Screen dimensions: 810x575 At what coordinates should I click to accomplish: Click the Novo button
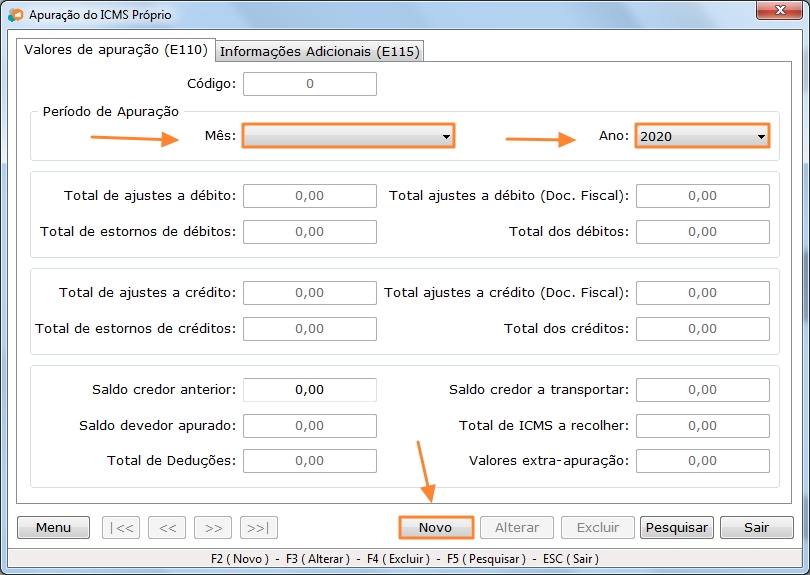click(x=436, y=527)
